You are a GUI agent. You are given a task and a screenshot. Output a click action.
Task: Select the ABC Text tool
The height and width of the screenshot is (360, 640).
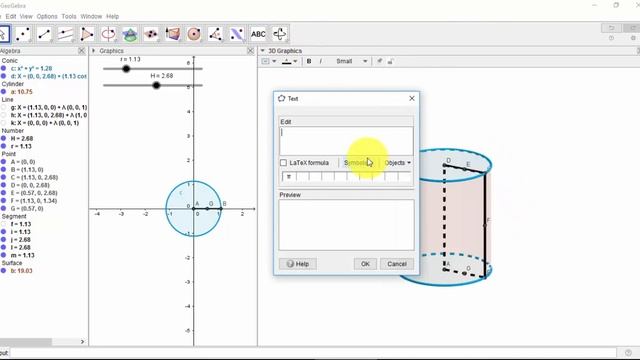point(258,34)
